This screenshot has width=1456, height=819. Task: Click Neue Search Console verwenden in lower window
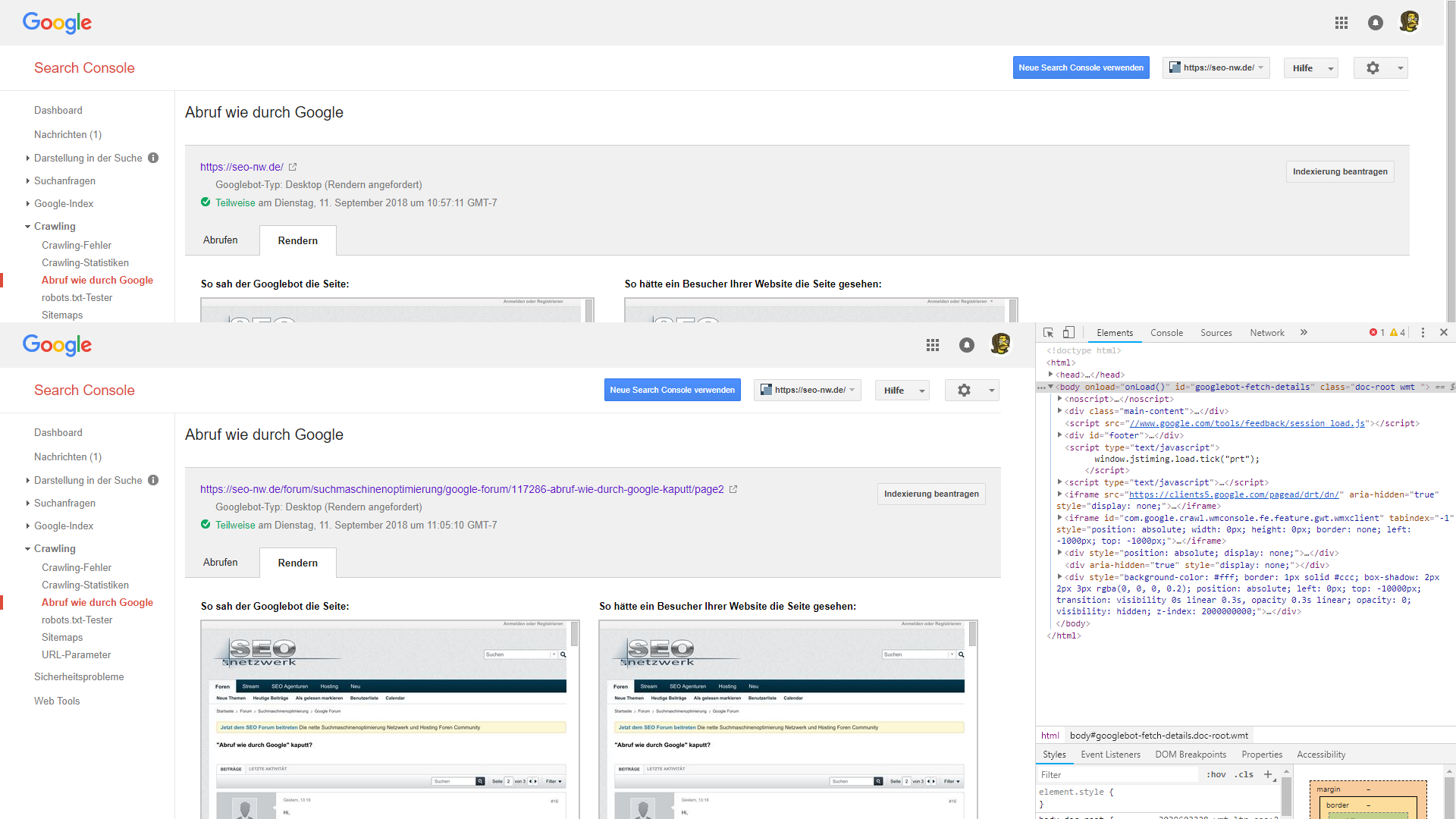(x=673, y=391)
